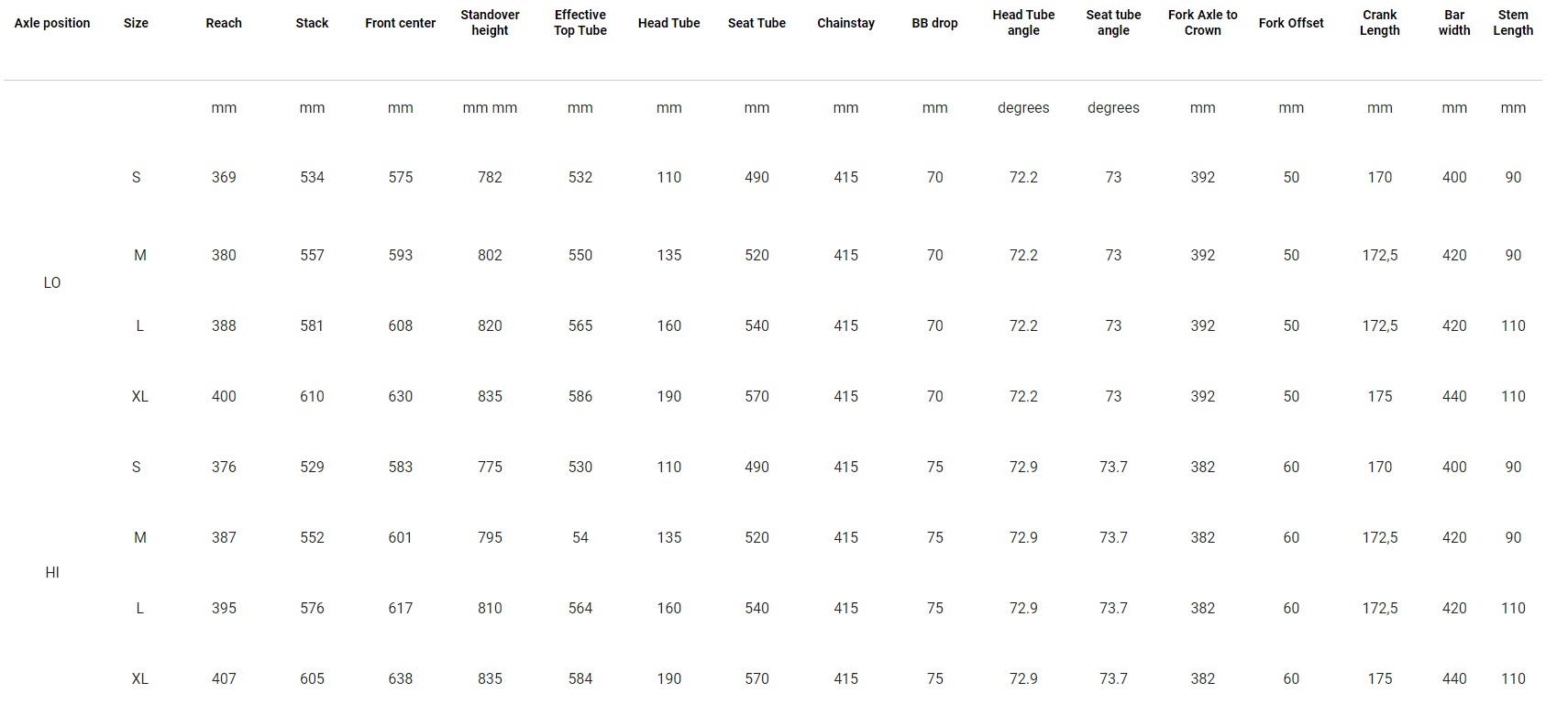The height and width of the screenshot is (716, 1568).
Task: Select the BB drop column header
Action: [934, 23]
